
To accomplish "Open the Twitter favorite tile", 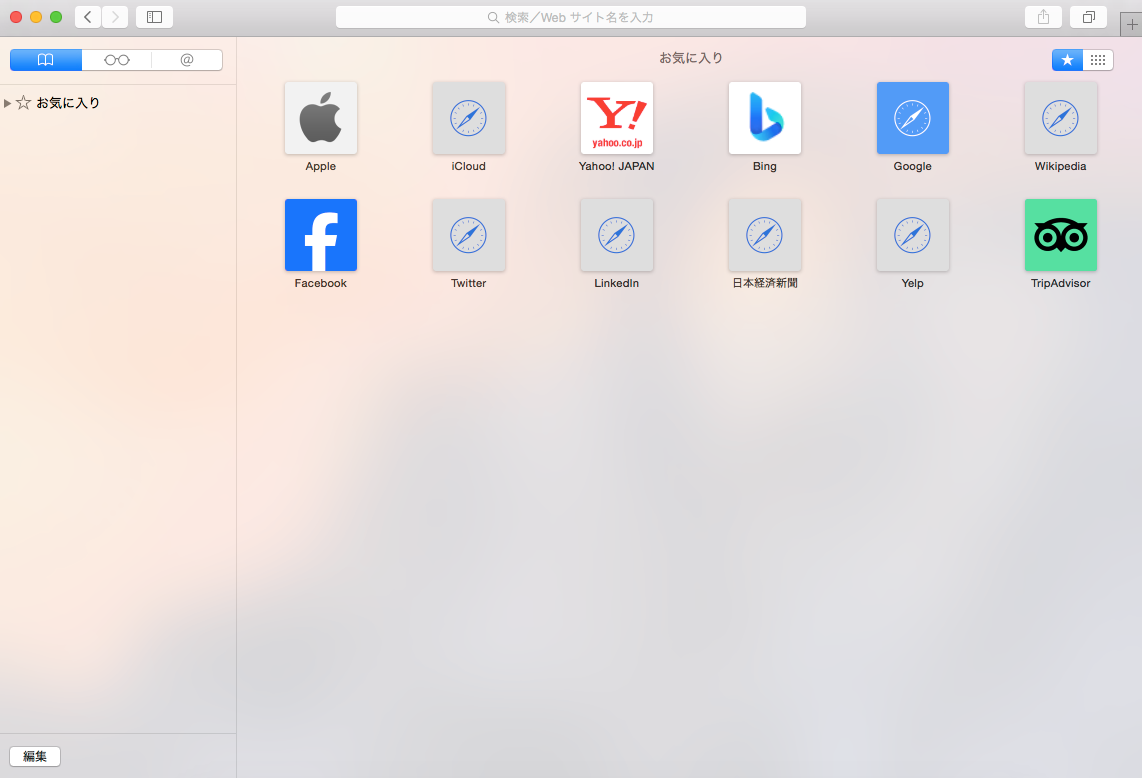I will coord(468,235).
